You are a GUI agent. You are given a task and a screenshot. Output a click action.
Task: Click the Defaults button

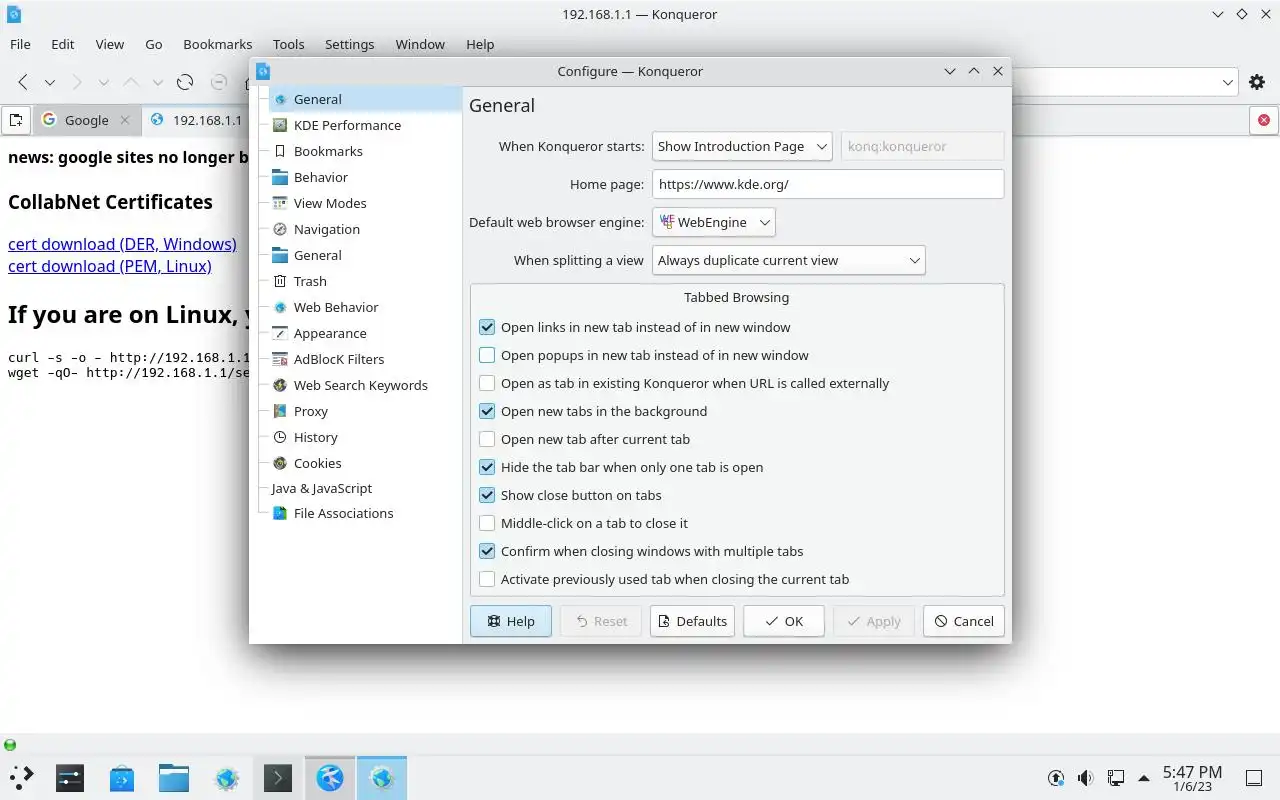click(692, 621)
